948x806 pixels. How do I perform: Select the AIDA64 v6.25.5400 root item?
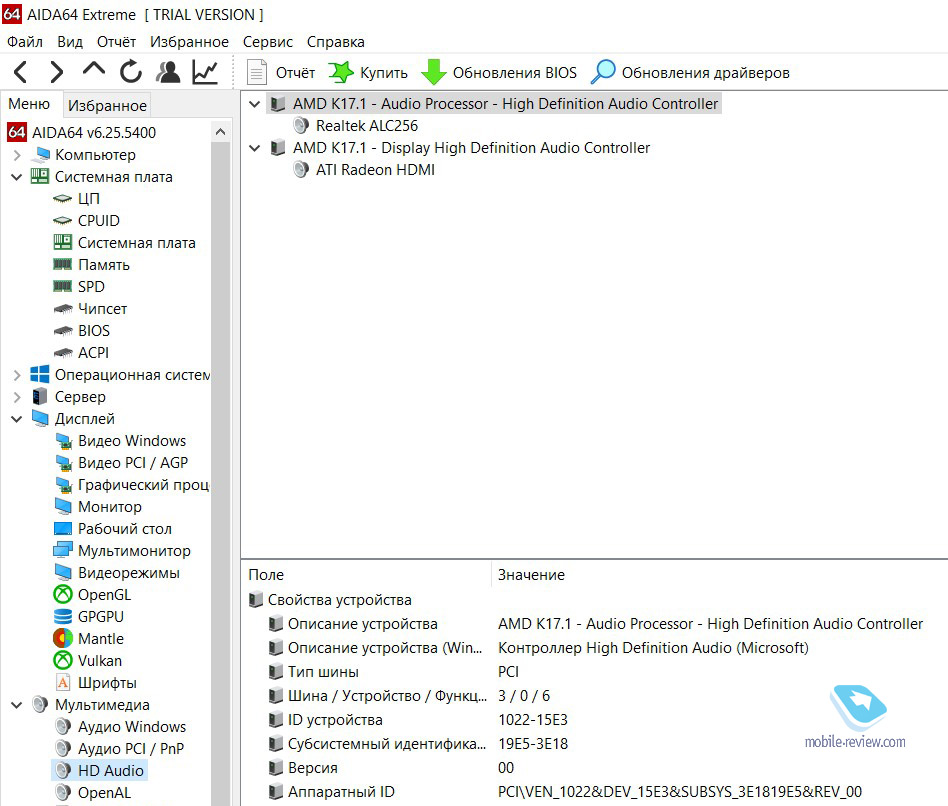(82, 132)
